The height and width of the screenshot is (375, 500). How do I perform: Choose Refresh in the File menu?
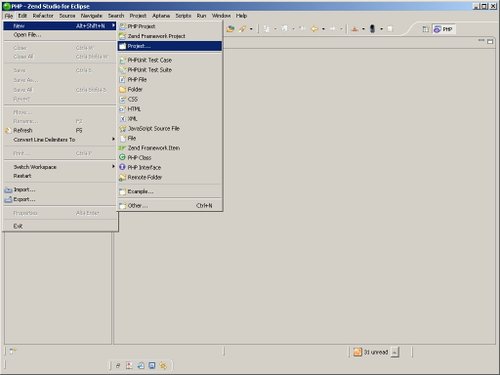pos(60,130)
